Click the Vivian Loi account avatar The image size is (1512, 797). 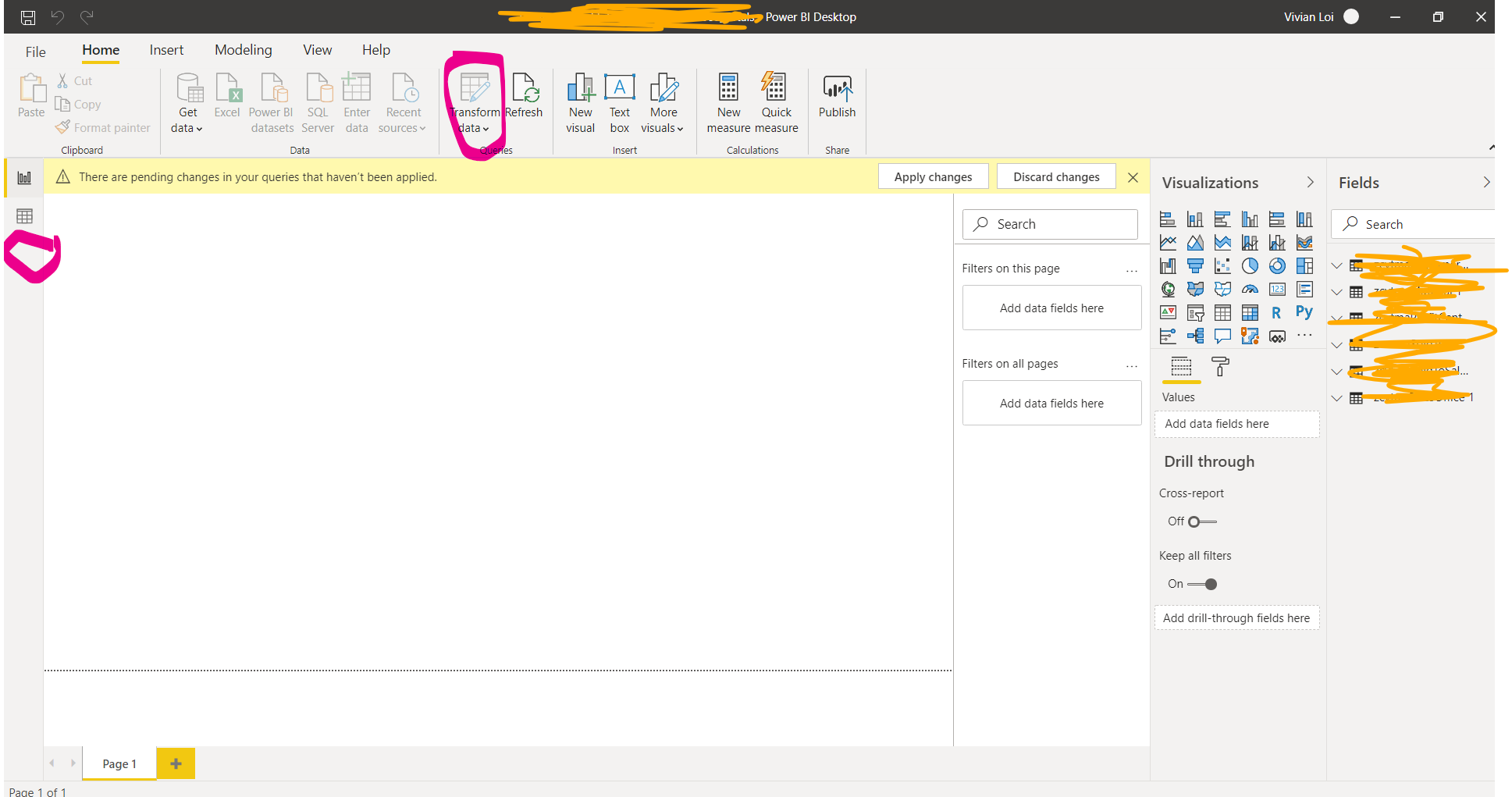coord(1351,17)
